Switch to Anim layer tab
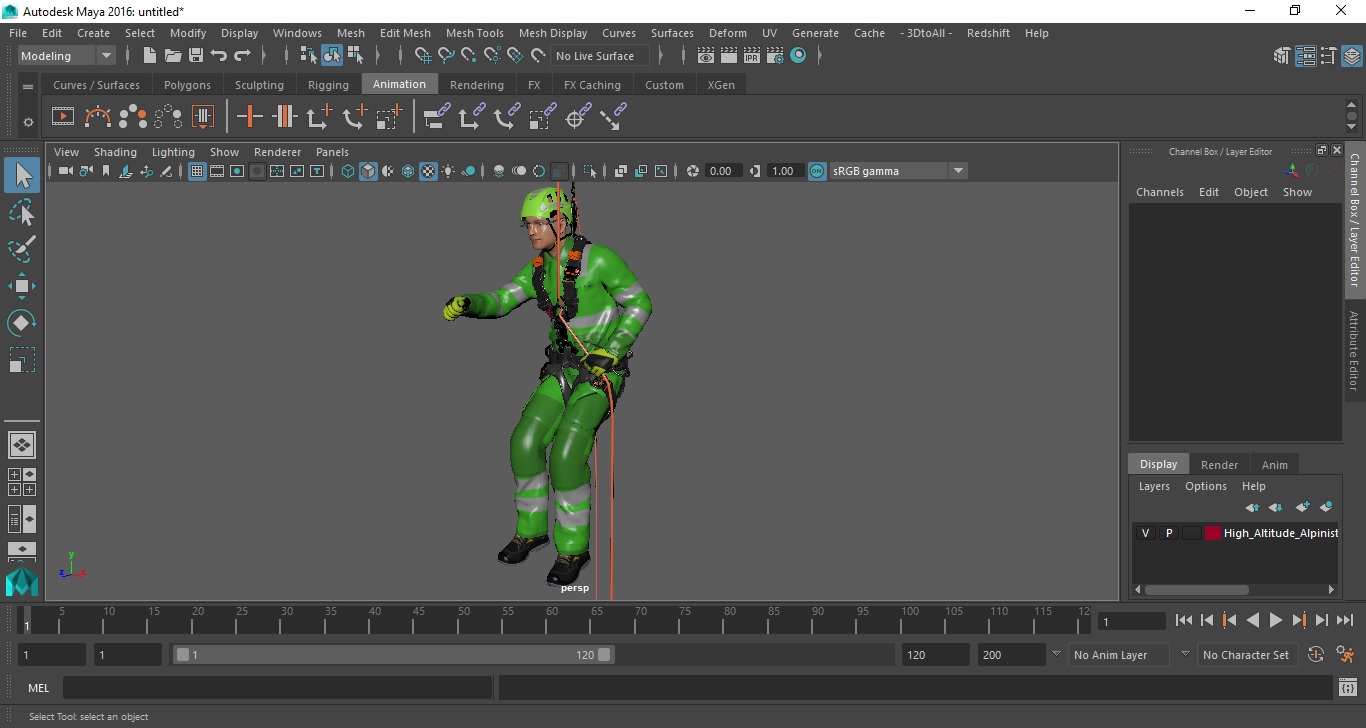Viewport: 1366px width, 728px height. pyautogui.click(x=1274, y=464)
